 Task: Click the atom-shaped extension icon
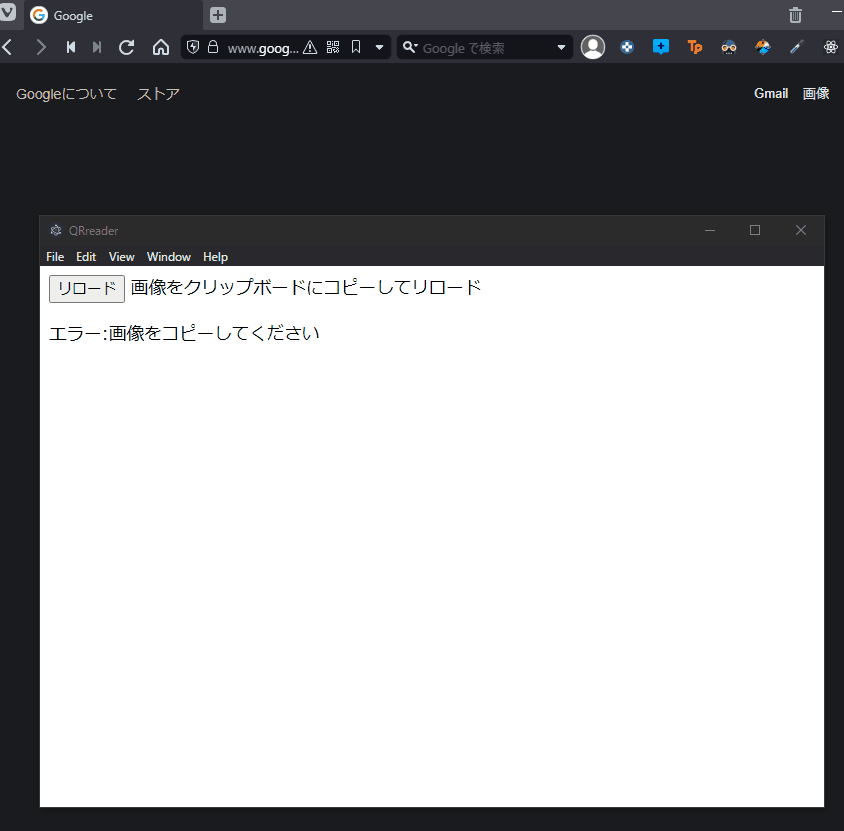tap(831, 47)
